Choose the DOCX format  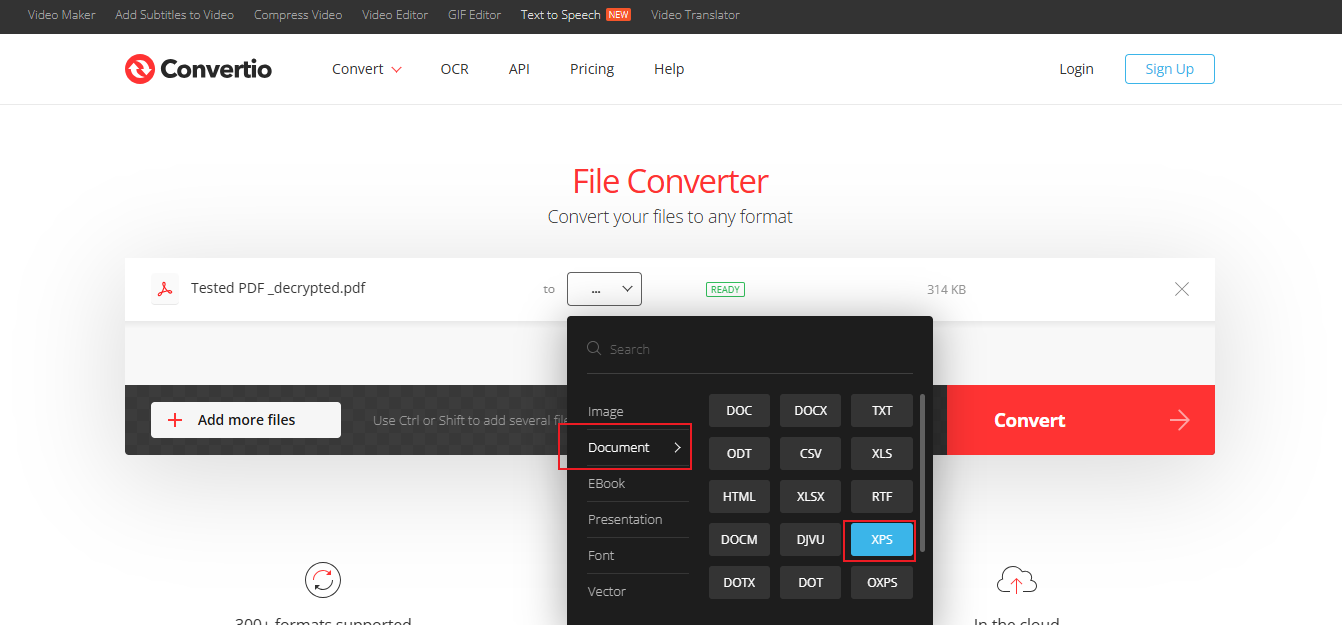click(810, 411)
